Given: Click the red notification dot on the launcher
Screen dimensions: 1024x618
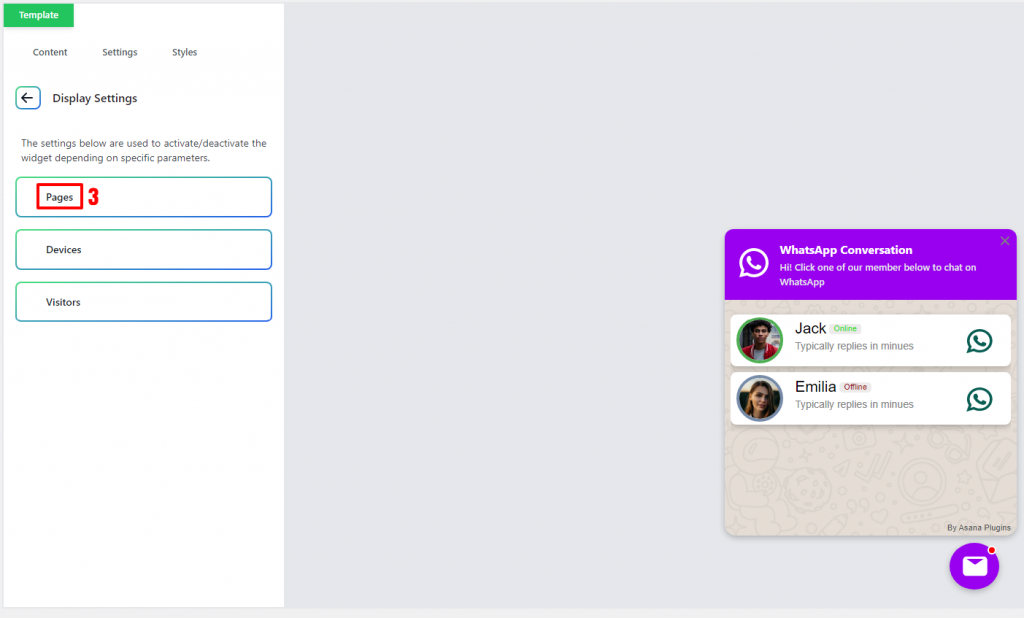Looking at the screenshot, I should [991, 549].
